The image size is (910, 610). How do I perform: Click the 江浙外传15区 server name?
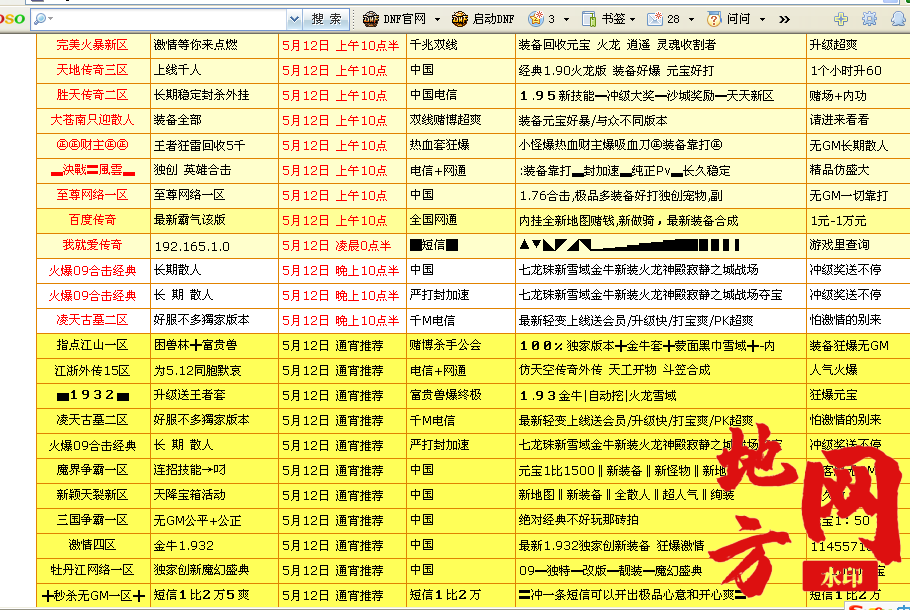click(x=92, y=370)
